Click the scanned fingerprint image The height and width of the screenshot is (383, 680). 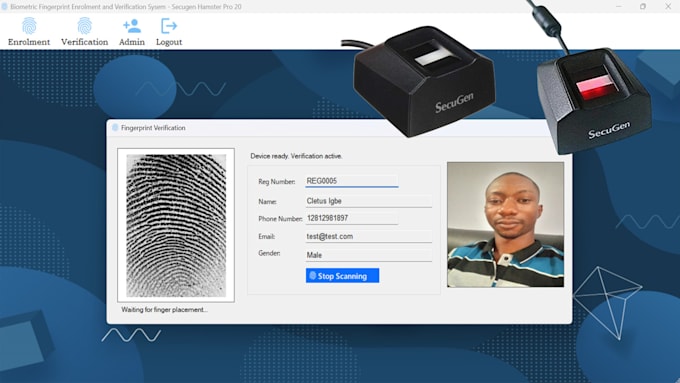click(176, 226)
